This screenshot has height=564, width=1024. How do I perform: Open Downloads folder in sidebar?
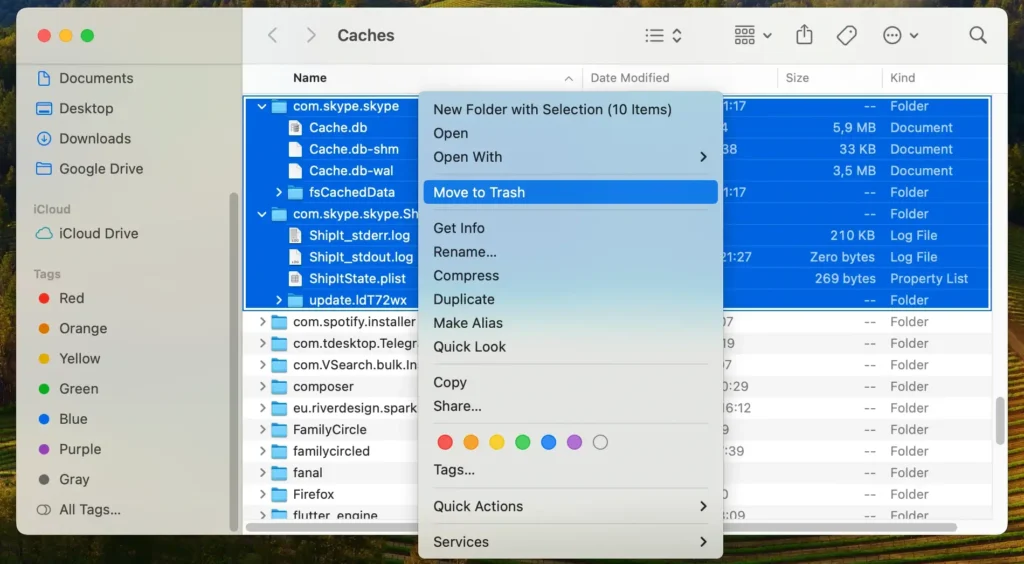94,139
